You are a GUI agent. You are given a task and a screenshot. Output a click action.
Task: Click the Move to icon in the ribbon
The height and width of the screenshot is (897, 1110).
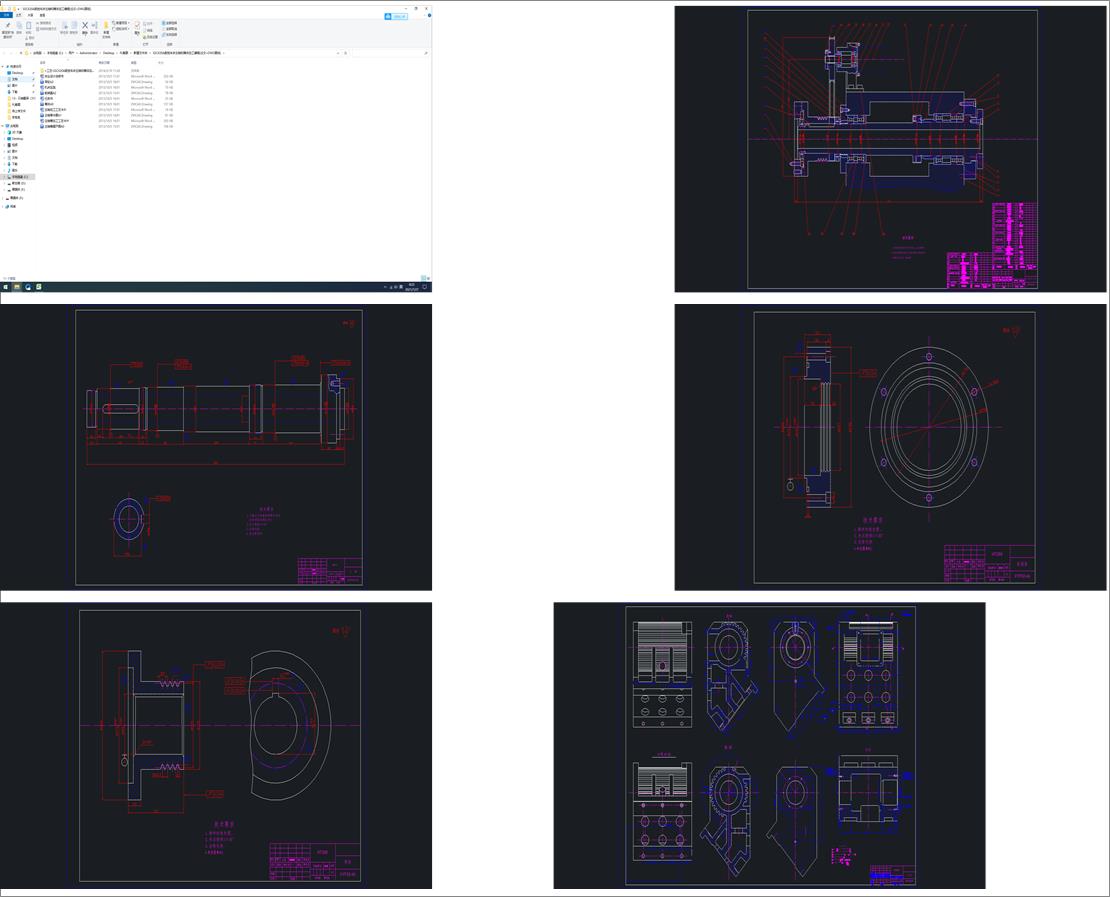pyautogui.click(x=64, y=25)
